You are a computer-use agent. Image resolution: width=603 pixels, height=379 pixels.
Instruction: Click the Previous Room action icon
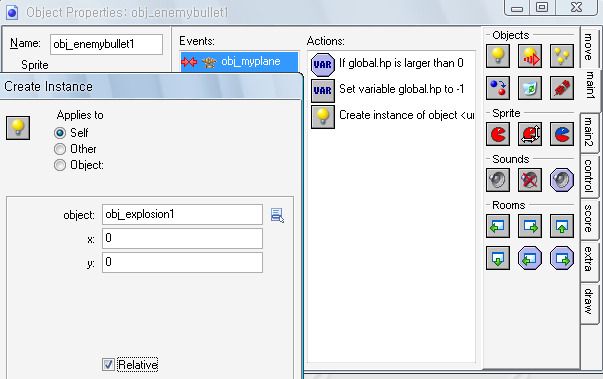[498, 226]
